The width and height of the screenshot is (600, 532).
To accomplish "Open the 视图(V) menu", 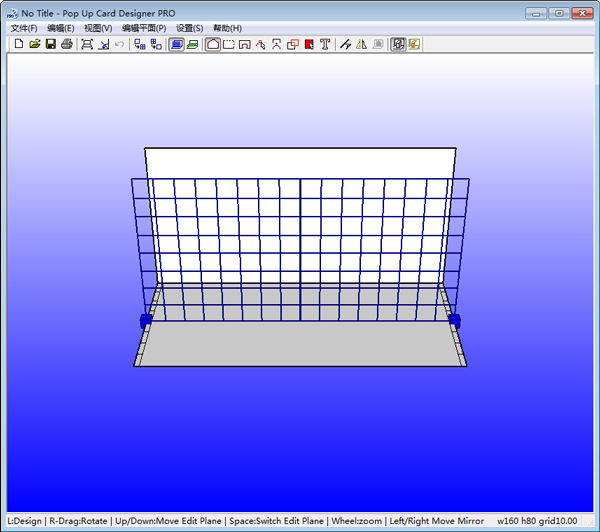I will [98, 28].
